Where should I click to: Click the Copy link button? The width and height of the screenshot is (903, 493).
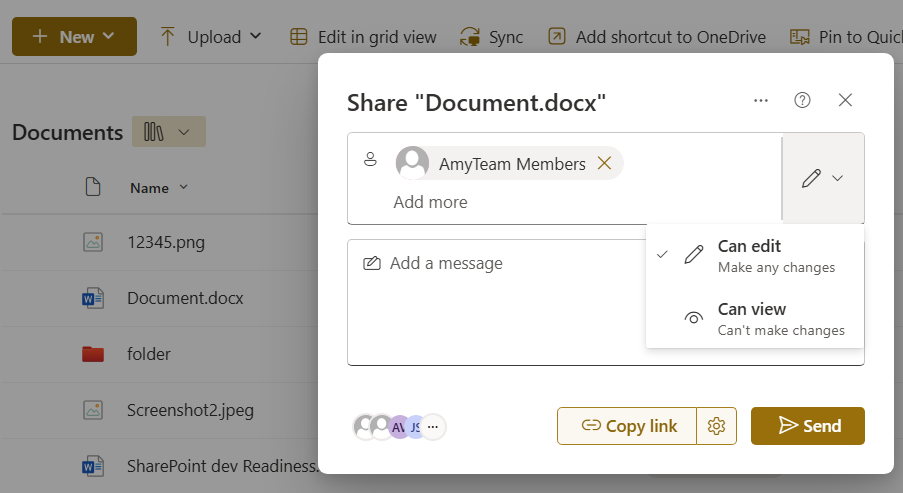[x=627, y=426]
